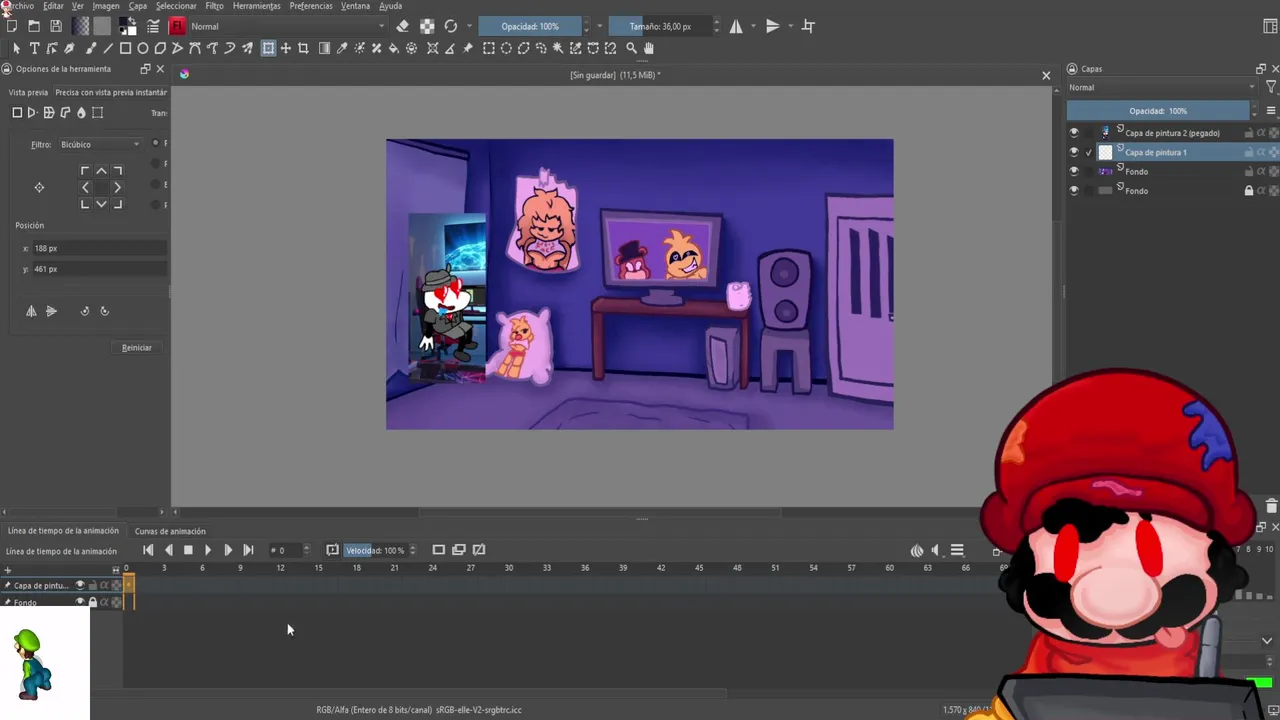The image size is (1280, 720).
Task: Toggle lock on Capa de pintura 1 layer
Action: click(1248, 152)
